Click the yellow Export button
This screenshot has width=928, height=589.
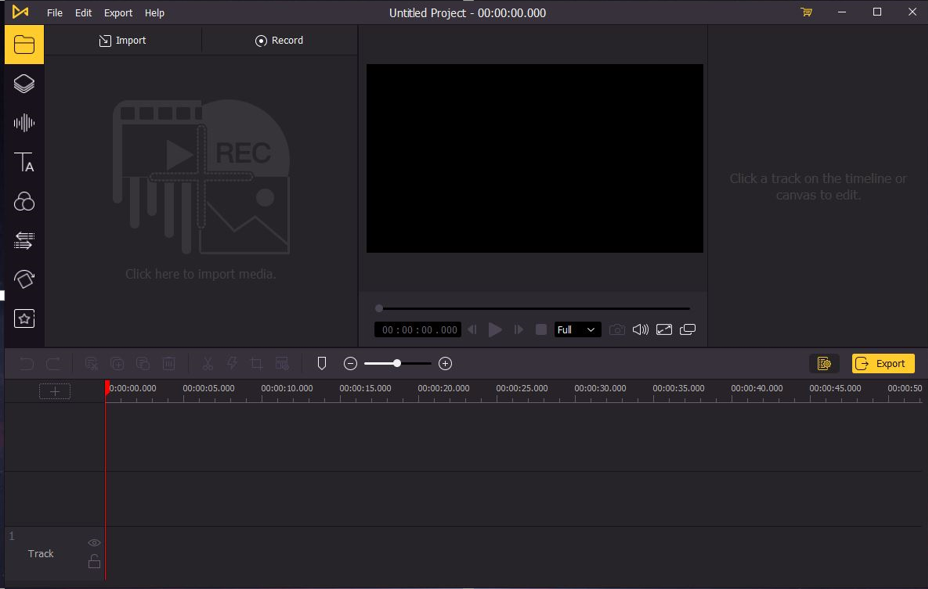pyautogui.click(x=883, y=363)
